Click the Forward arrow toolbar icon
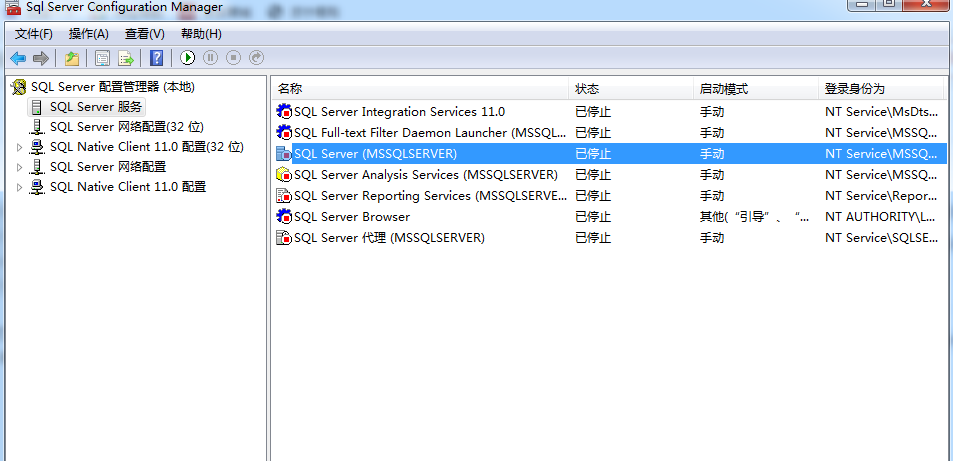The width and height of the screenshot is (953, 461). tap(41, 58)
